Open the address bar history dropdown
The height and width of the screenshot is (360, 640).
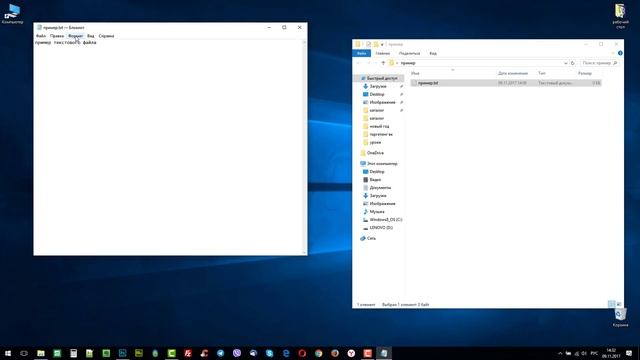coord(566,63)
